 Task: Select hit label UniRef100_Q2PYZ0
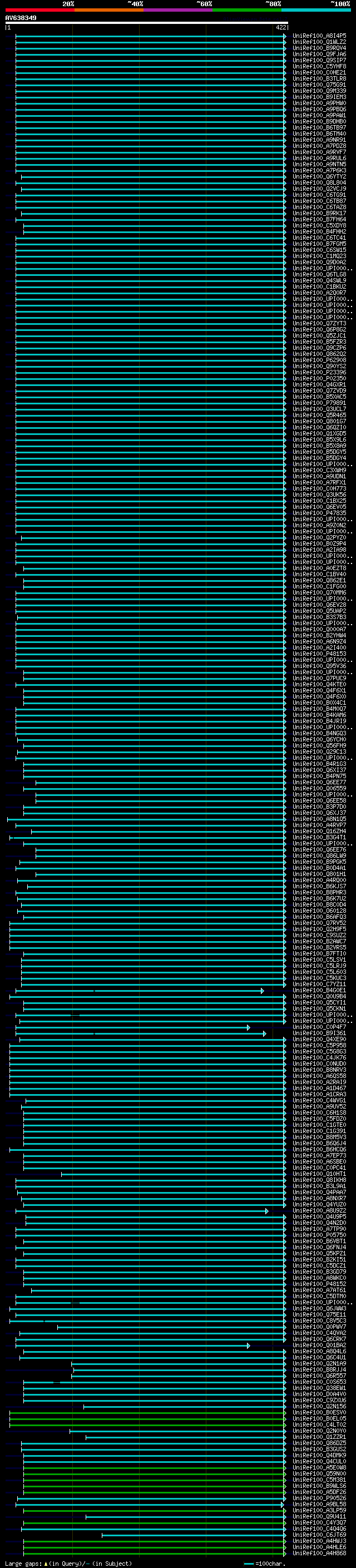coord(319,537)
